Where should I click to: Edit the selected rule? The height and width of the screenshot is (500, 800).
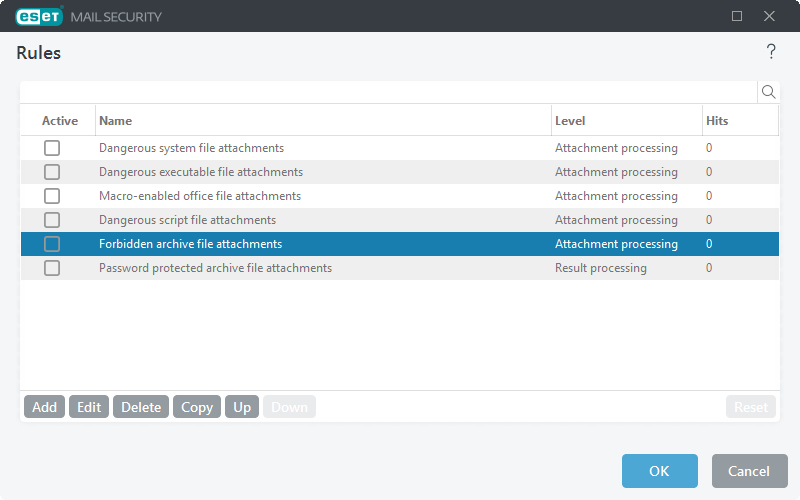[89, 407]
